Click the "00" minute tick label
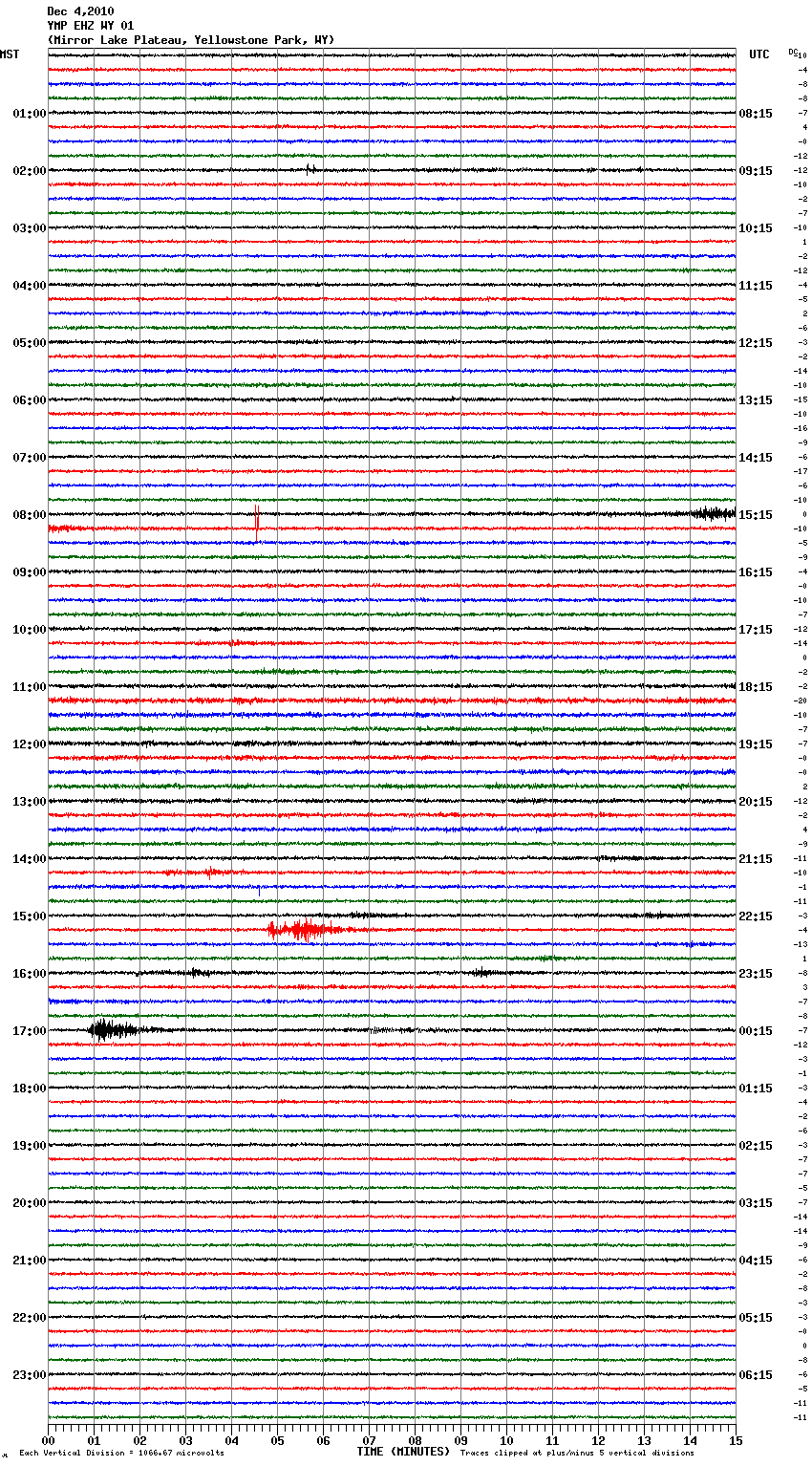812x1466 pixels. coord(48,1440)
